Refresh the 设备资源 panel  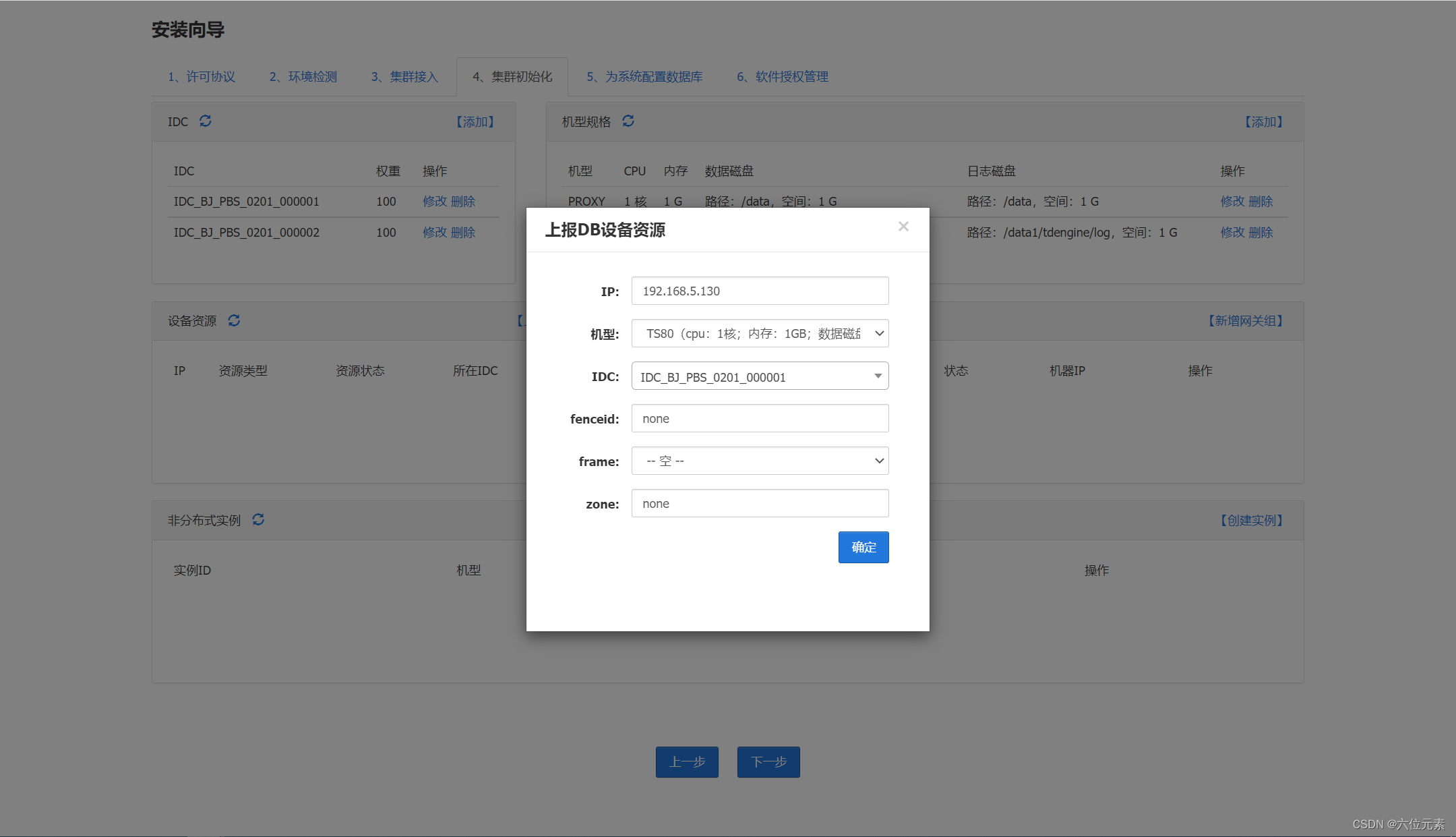(x=234, y=320)
